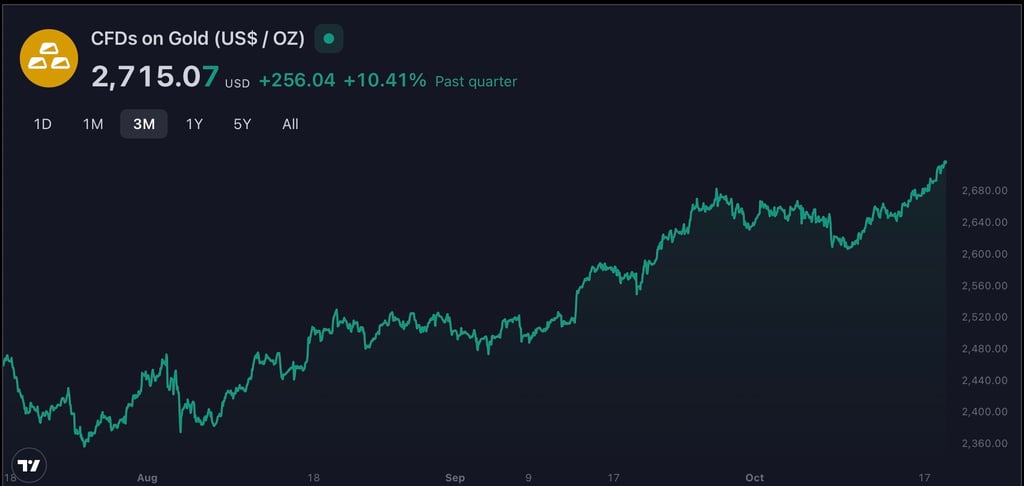
Task: Show the 1Y price history
Action: tap(194, 124)
